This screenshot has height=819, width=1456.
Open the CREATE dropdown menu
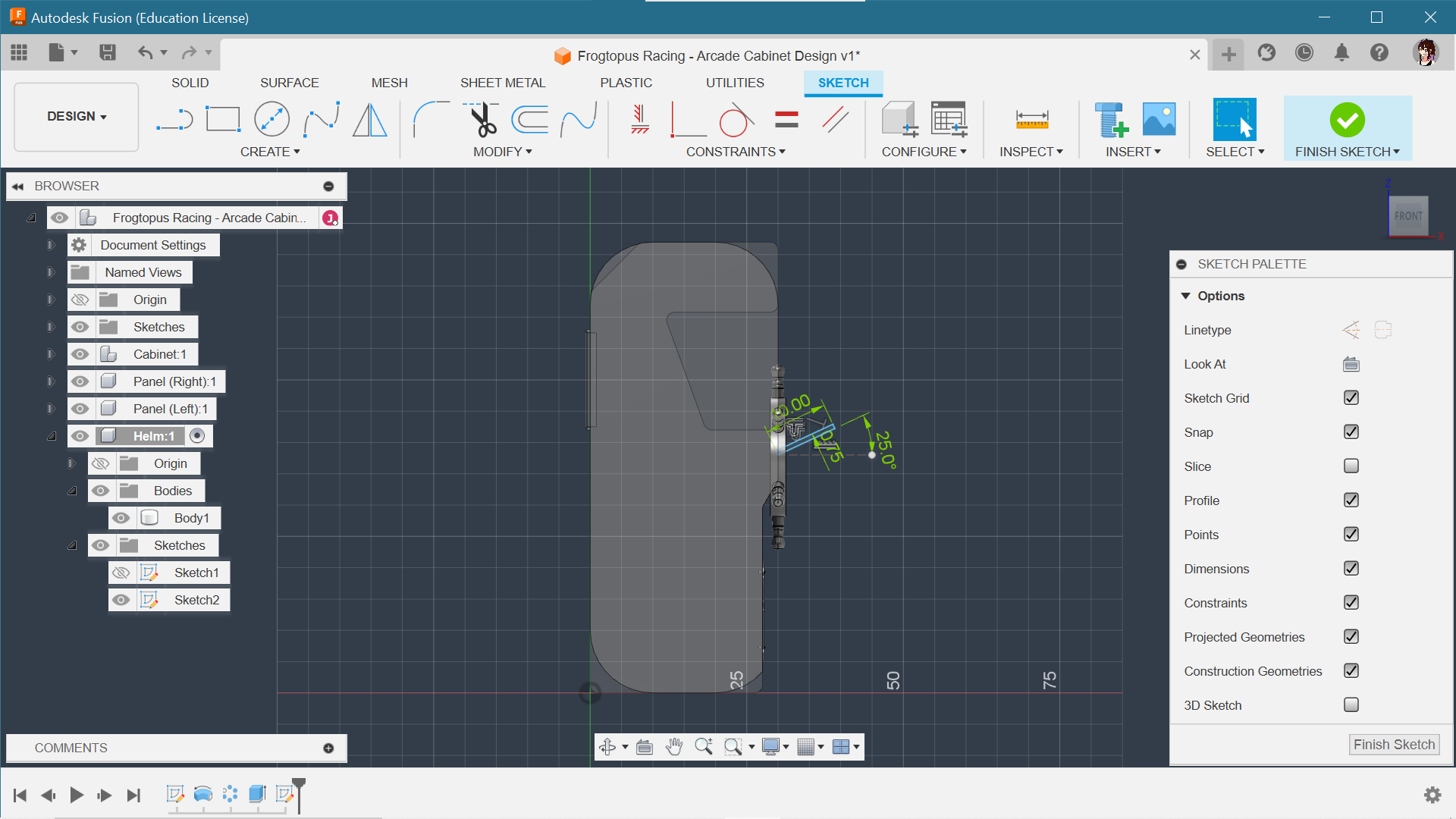click(x=270, y=152)
